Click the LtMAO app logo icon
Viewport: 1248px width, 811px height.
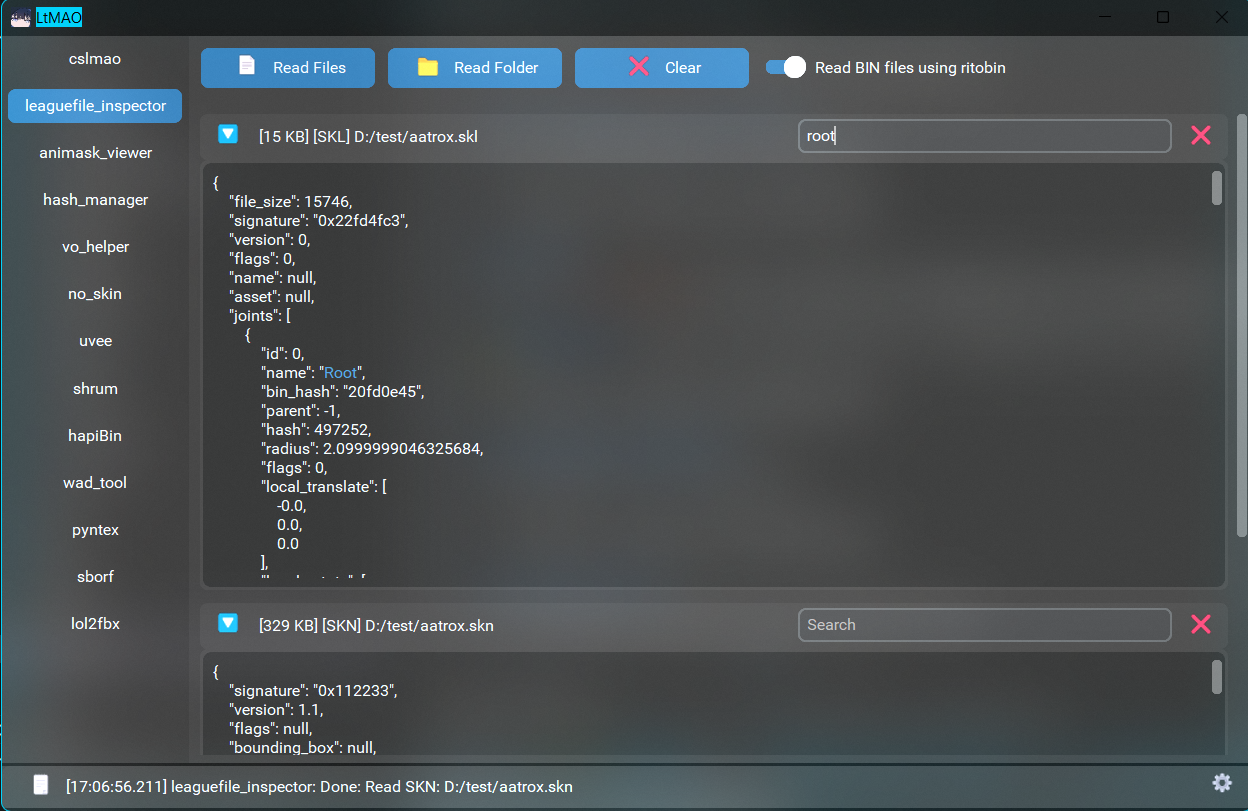tap(20, 17)
